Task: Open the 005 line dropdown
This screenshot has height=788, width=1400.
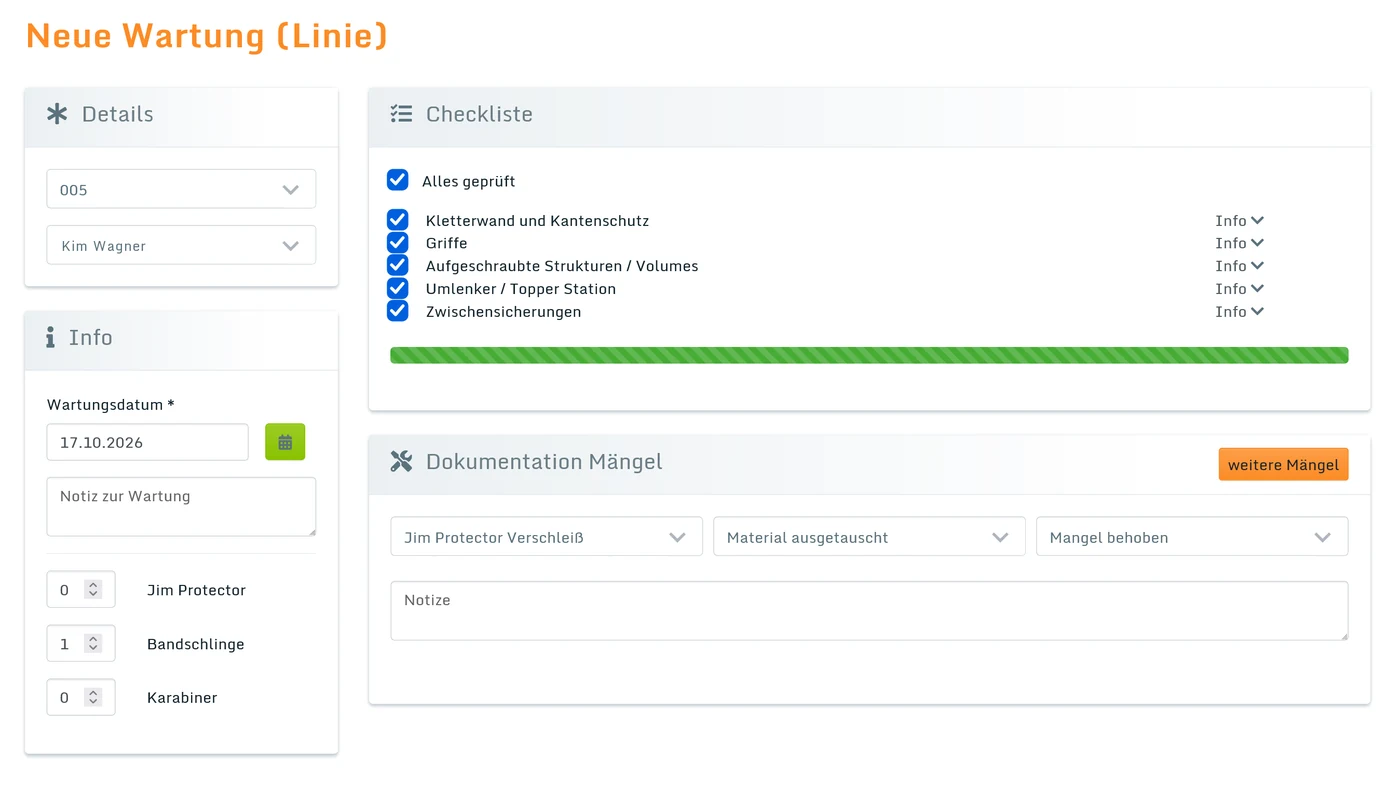Action: pos(181,189)
